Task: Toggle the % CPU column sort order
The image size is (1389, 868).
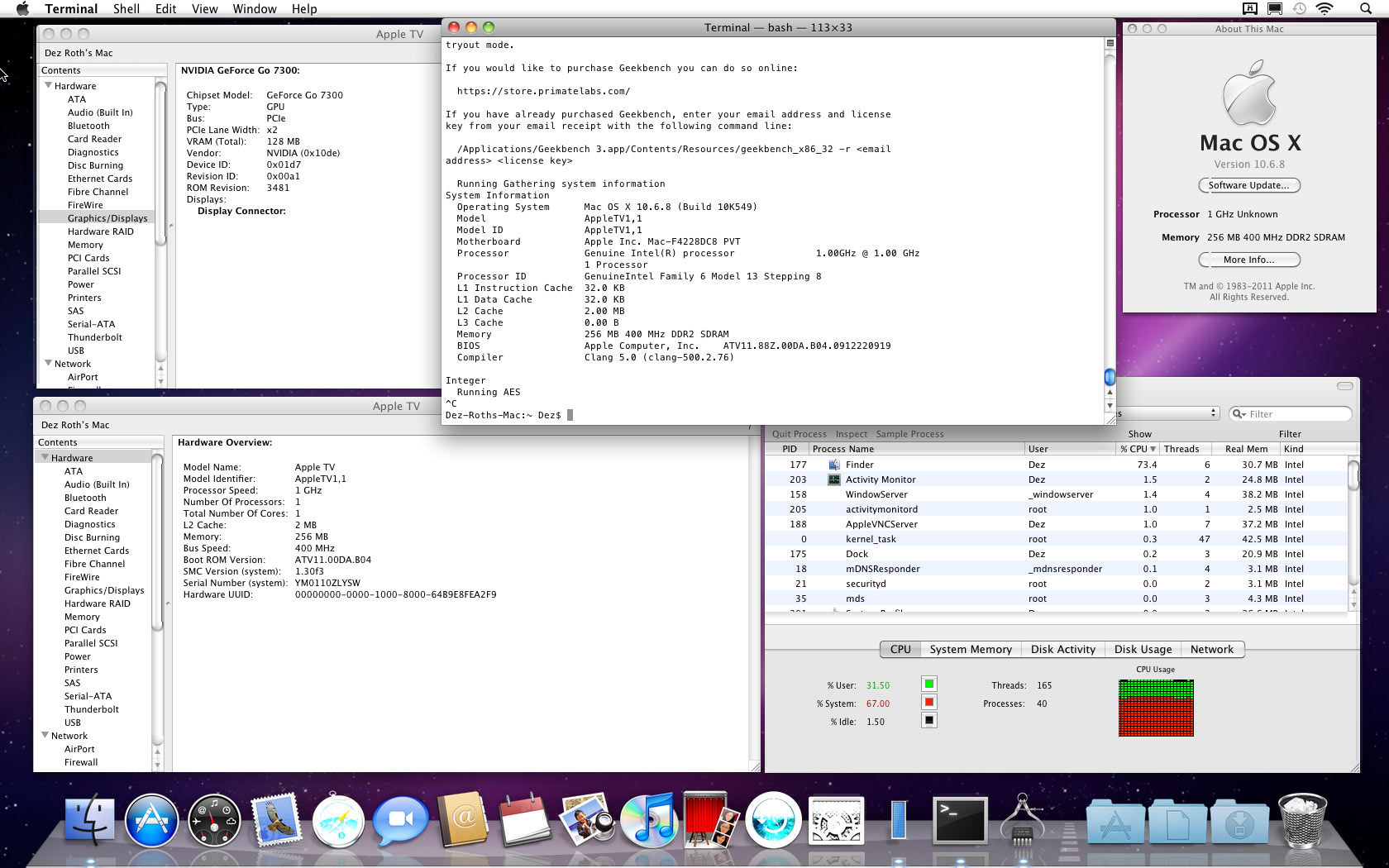Action: (x=1138, y=449)
